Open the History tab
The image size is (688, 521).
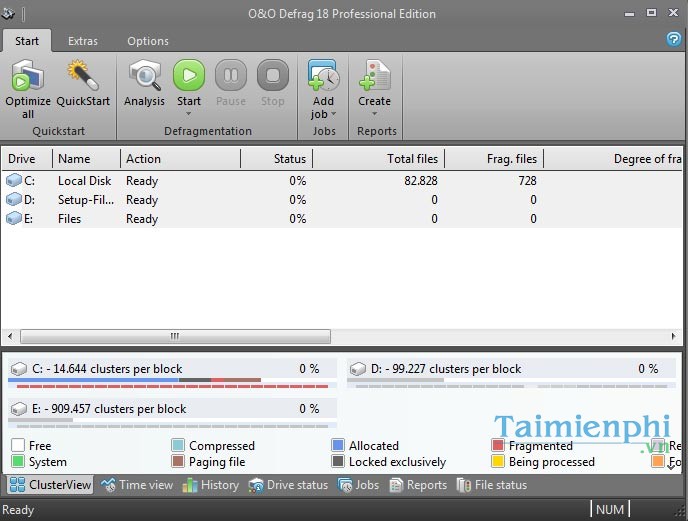coord(211,485)
